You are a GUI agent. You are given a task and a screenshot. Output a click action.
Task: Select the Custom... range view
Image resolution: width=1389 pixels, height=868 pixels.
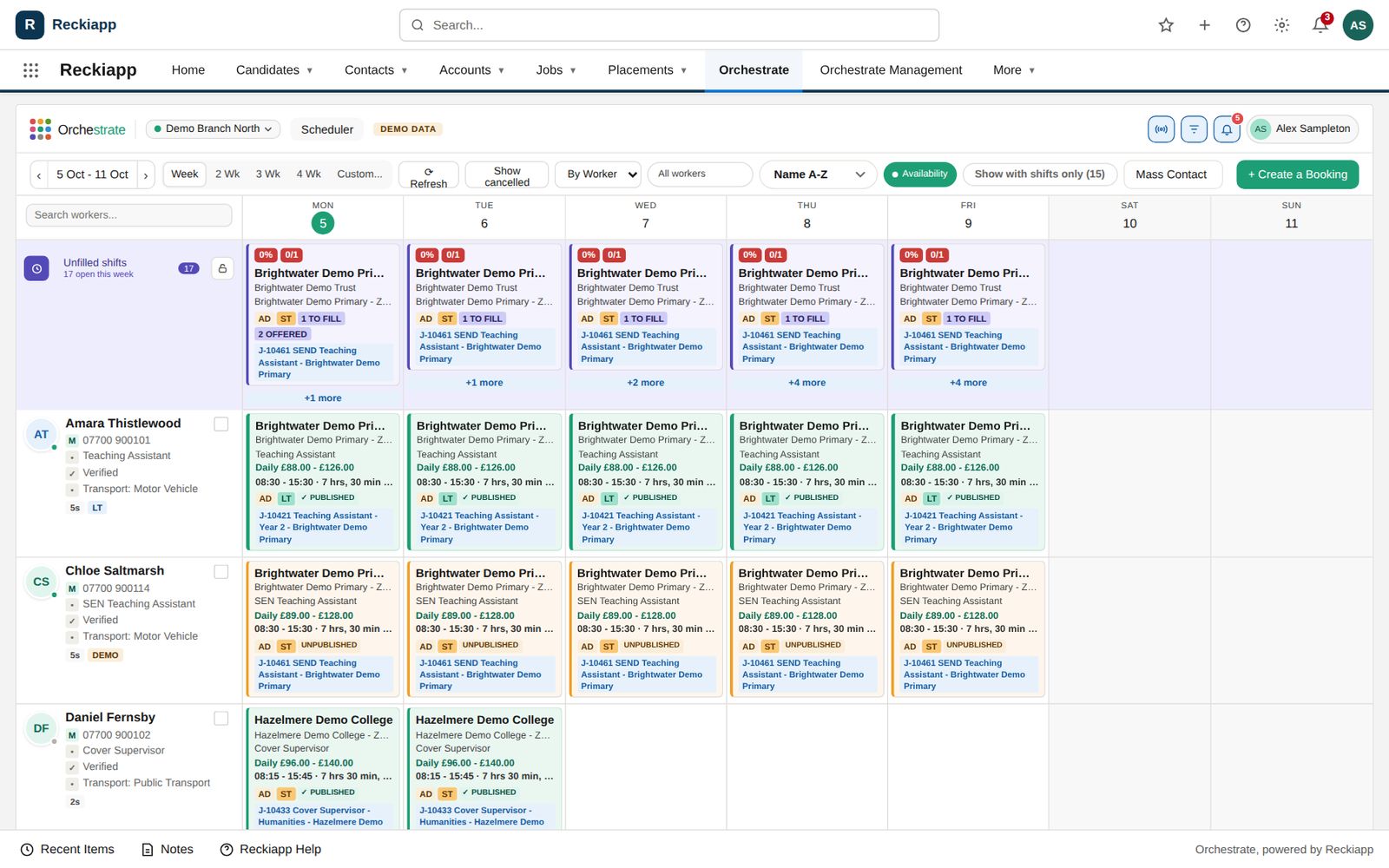tap(359, 174)
